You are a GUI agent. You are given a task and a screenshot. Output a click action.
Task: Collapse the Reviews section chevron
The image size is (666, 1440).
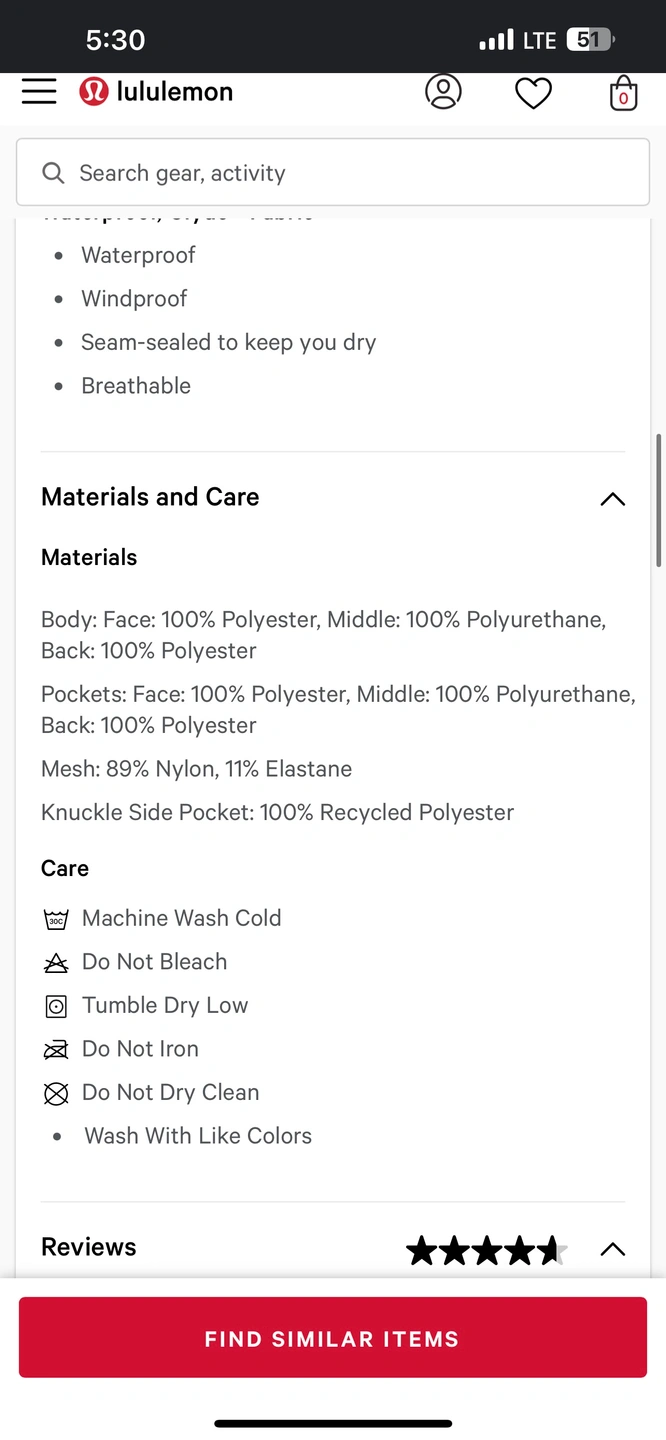(x=612, y=1249)
